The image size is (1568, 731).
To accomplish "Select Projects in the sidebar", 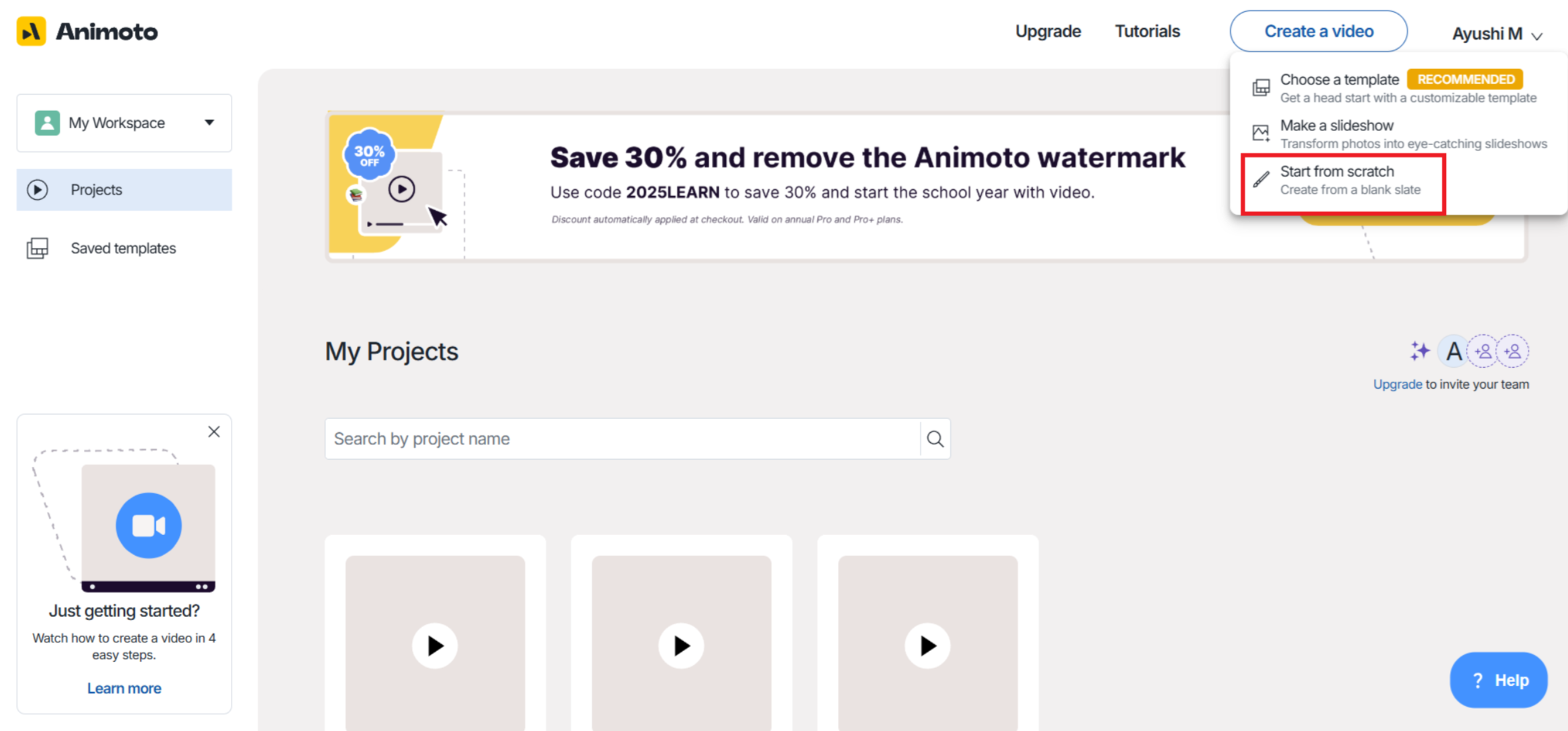I will point(124,190).
